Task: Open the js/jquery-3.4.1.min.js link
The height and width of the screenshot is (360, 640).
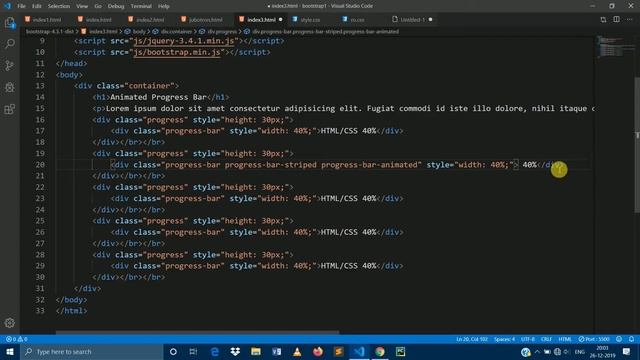Action: [x=184, y=41]
